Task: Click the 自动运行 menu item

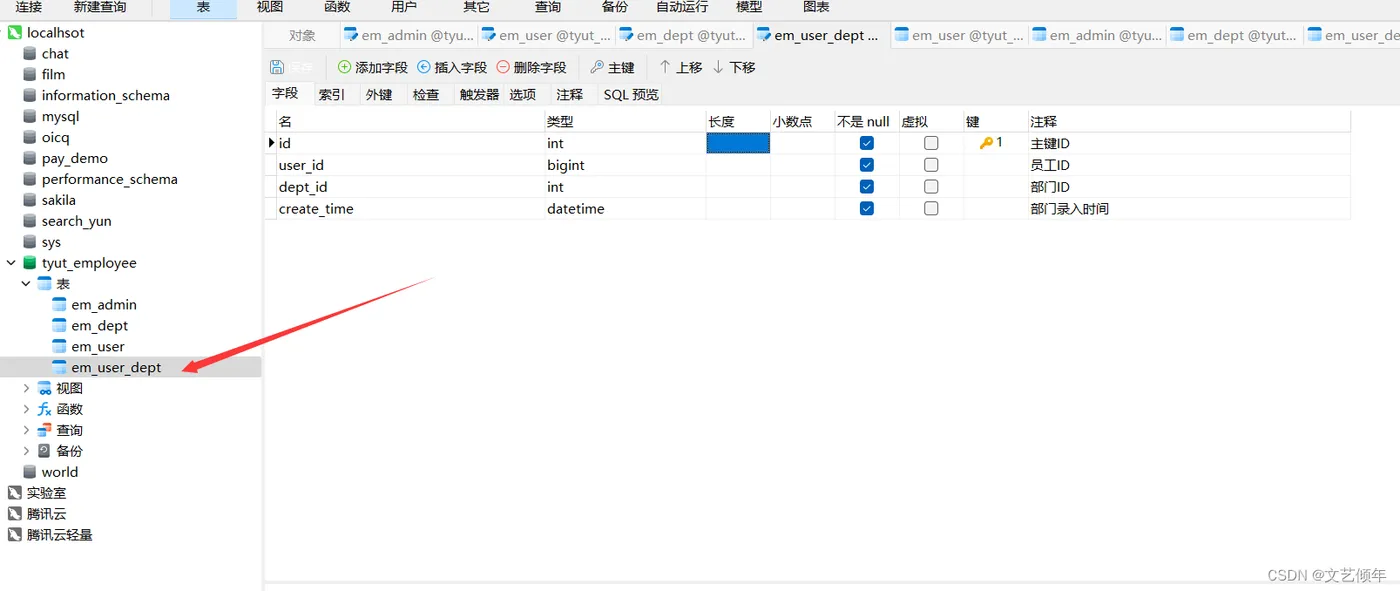Action: click(x=682, y=8)
